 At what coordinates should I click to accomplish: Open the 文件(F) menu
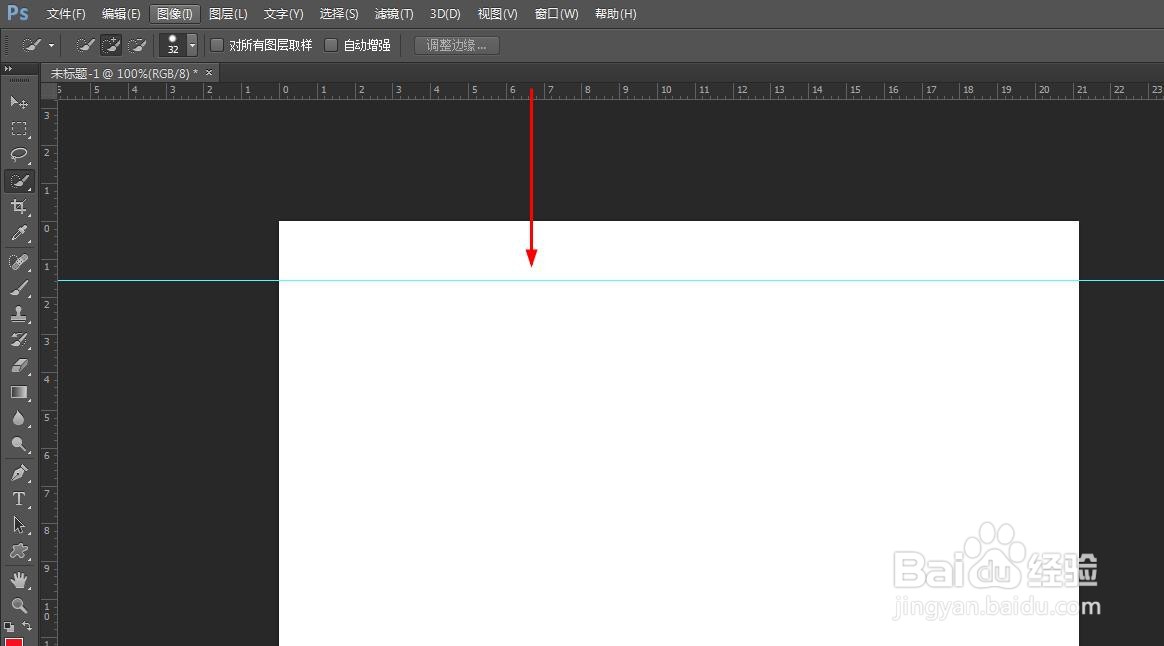(x=66, y=14)
